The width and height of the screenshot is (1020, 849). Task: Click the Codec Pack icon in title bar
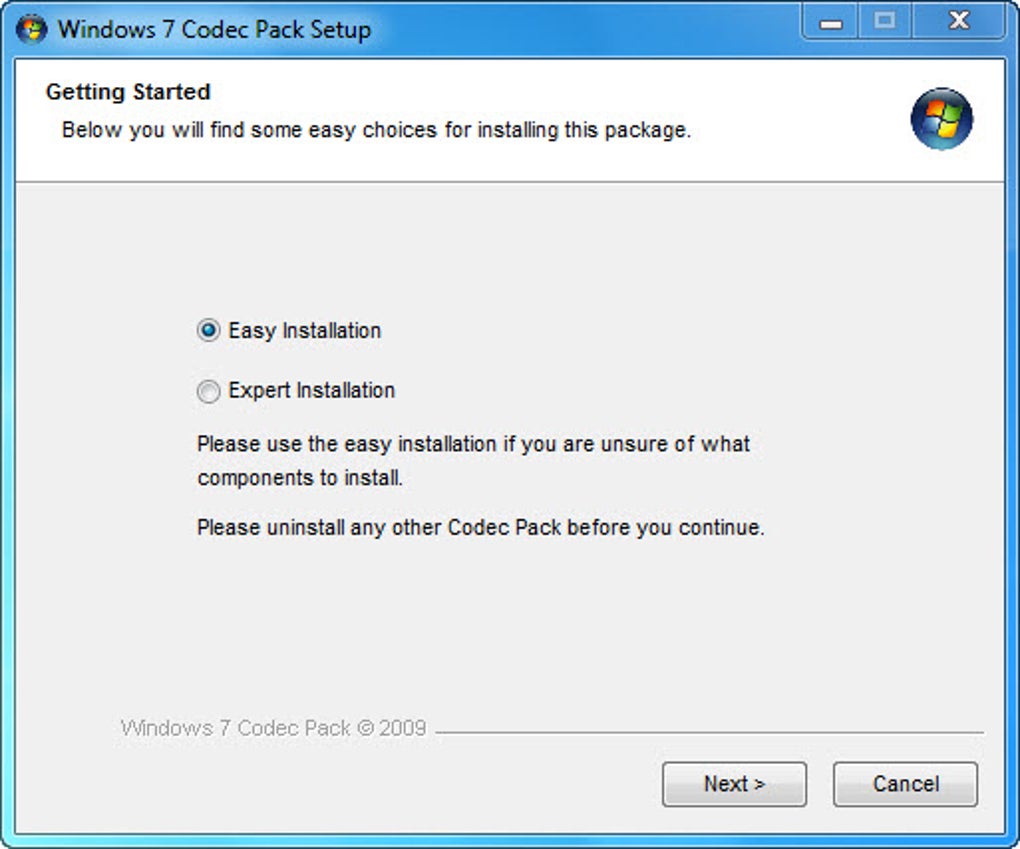pyautogui.click(x=31, y=28)
